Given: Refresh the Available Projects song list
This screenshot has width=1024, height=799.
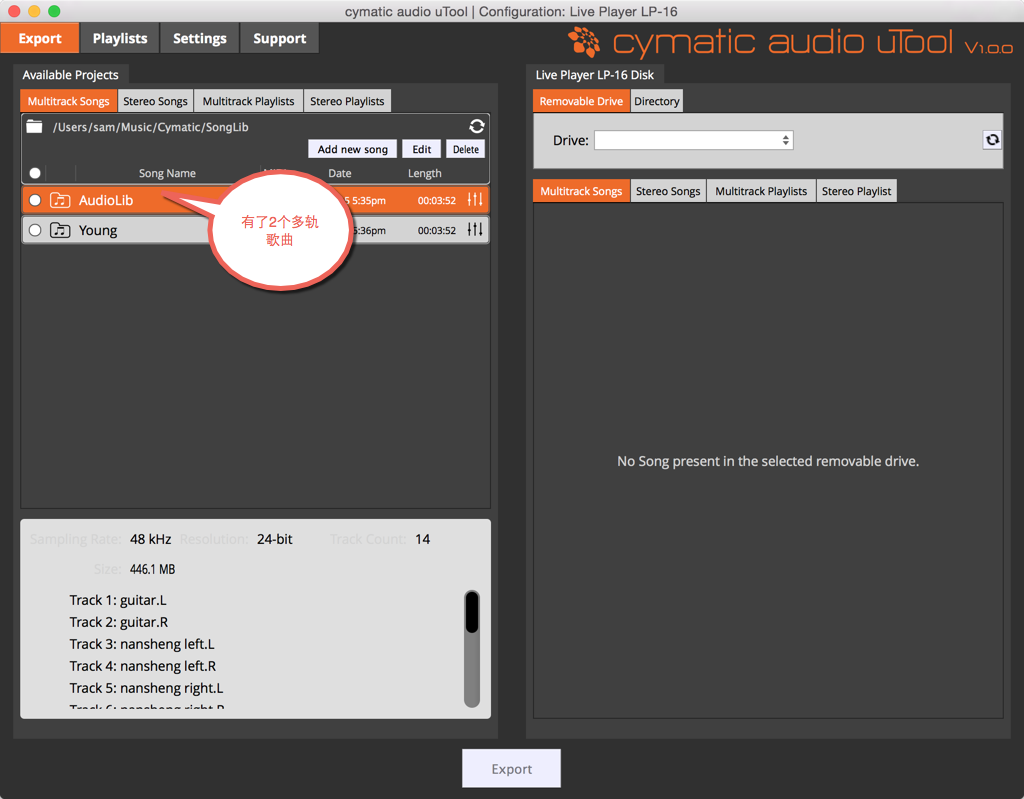Looking at the screenshot, I should [477, 126].
